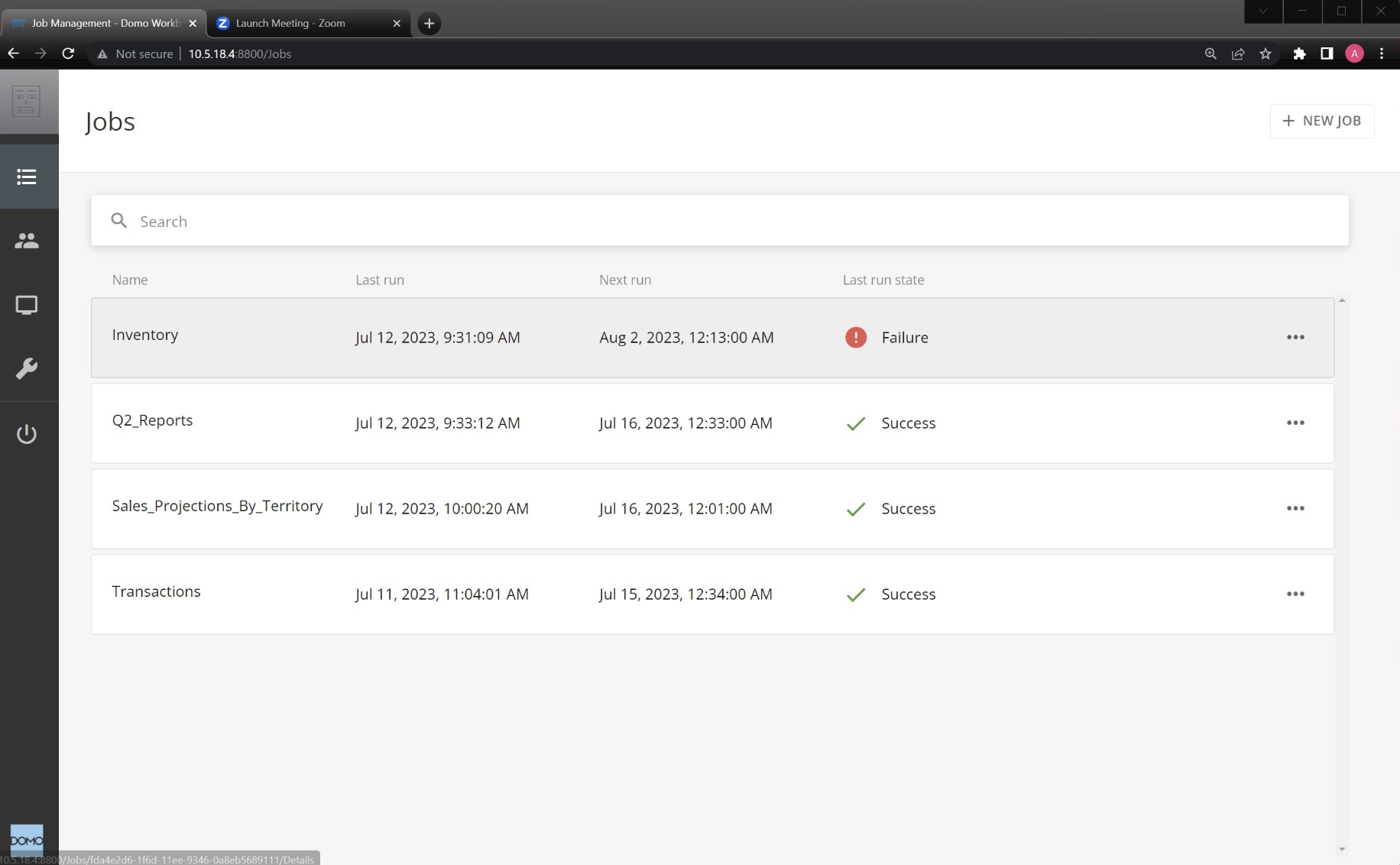Click the Name column header
1400x865 pixels.
130,280
